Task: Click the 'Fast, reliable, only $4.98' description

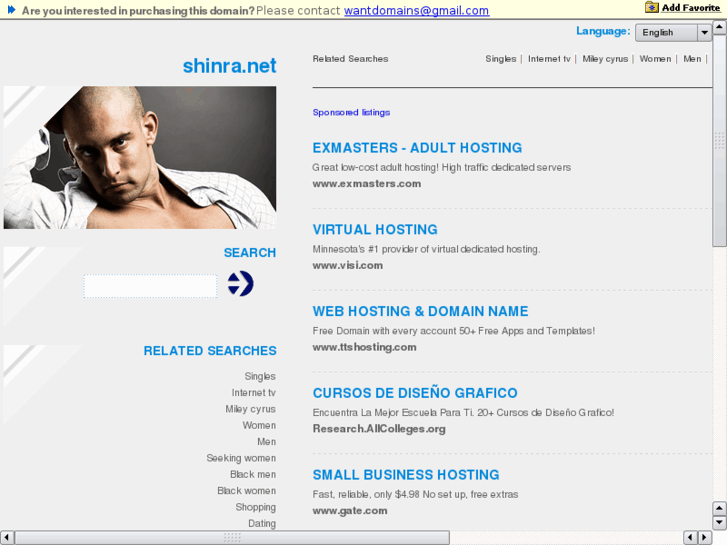Action: point(415,494)
